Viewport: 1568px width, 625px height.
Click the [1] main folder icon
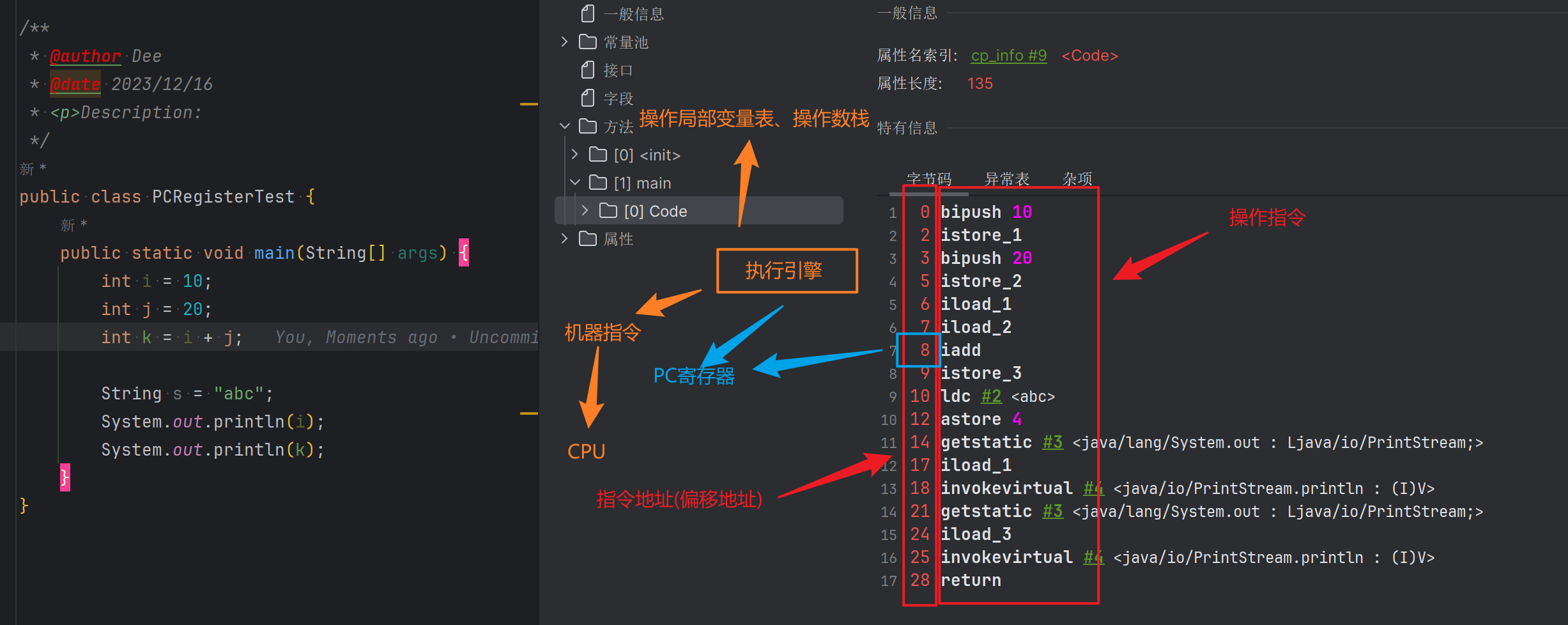598,183
